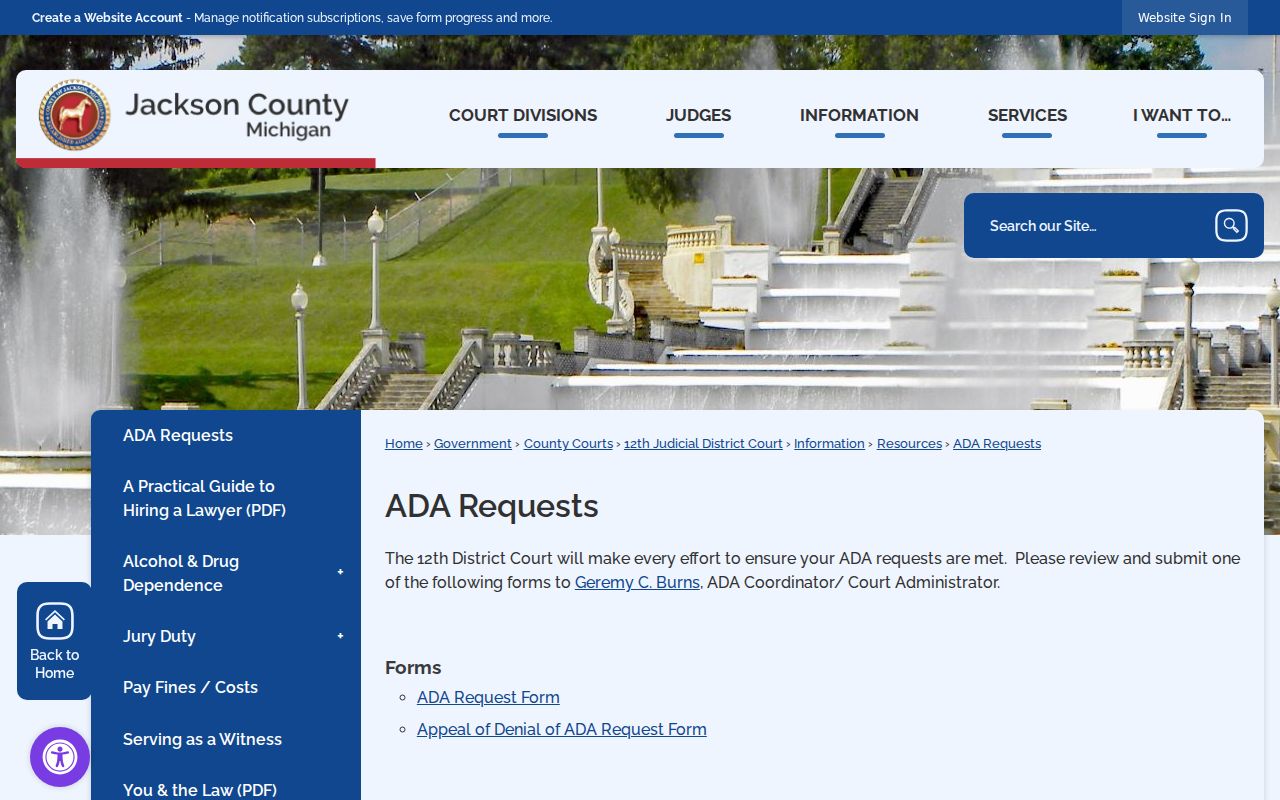Go to Government in the breadcrumb
The image size is (1280, 800).
pos(473,444)
